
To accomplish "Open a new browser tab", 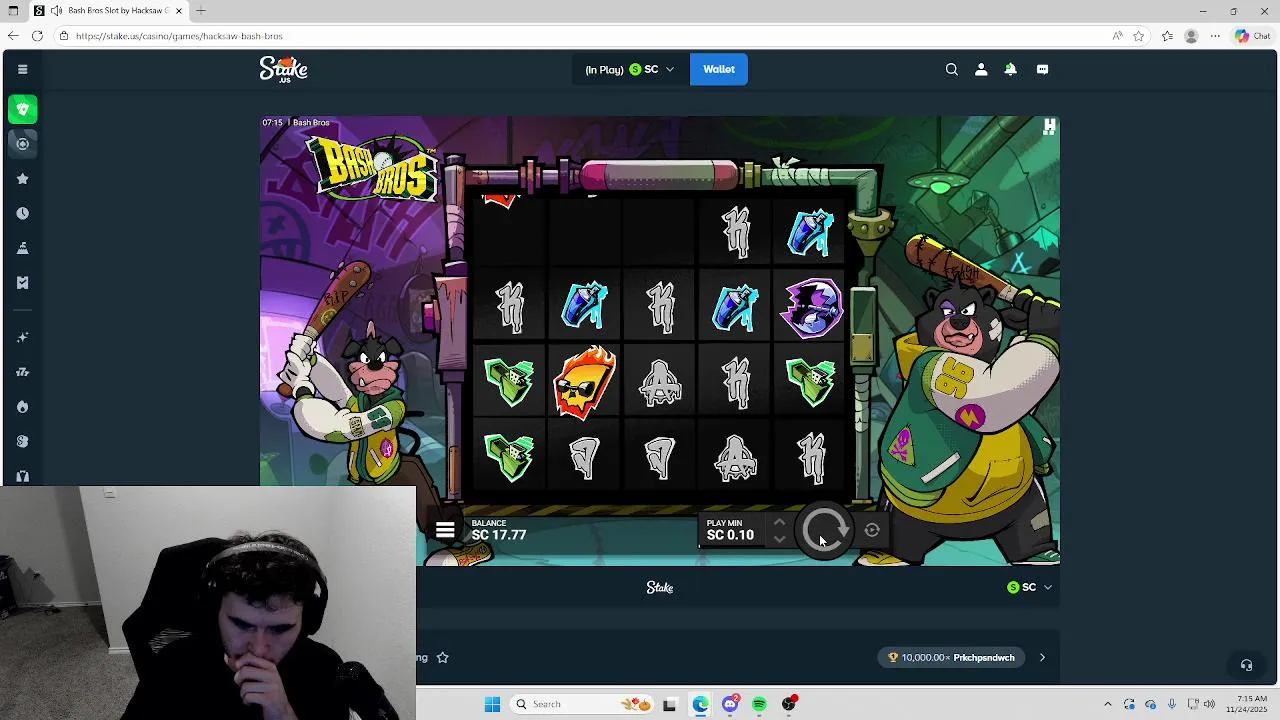I will (201, 10).
